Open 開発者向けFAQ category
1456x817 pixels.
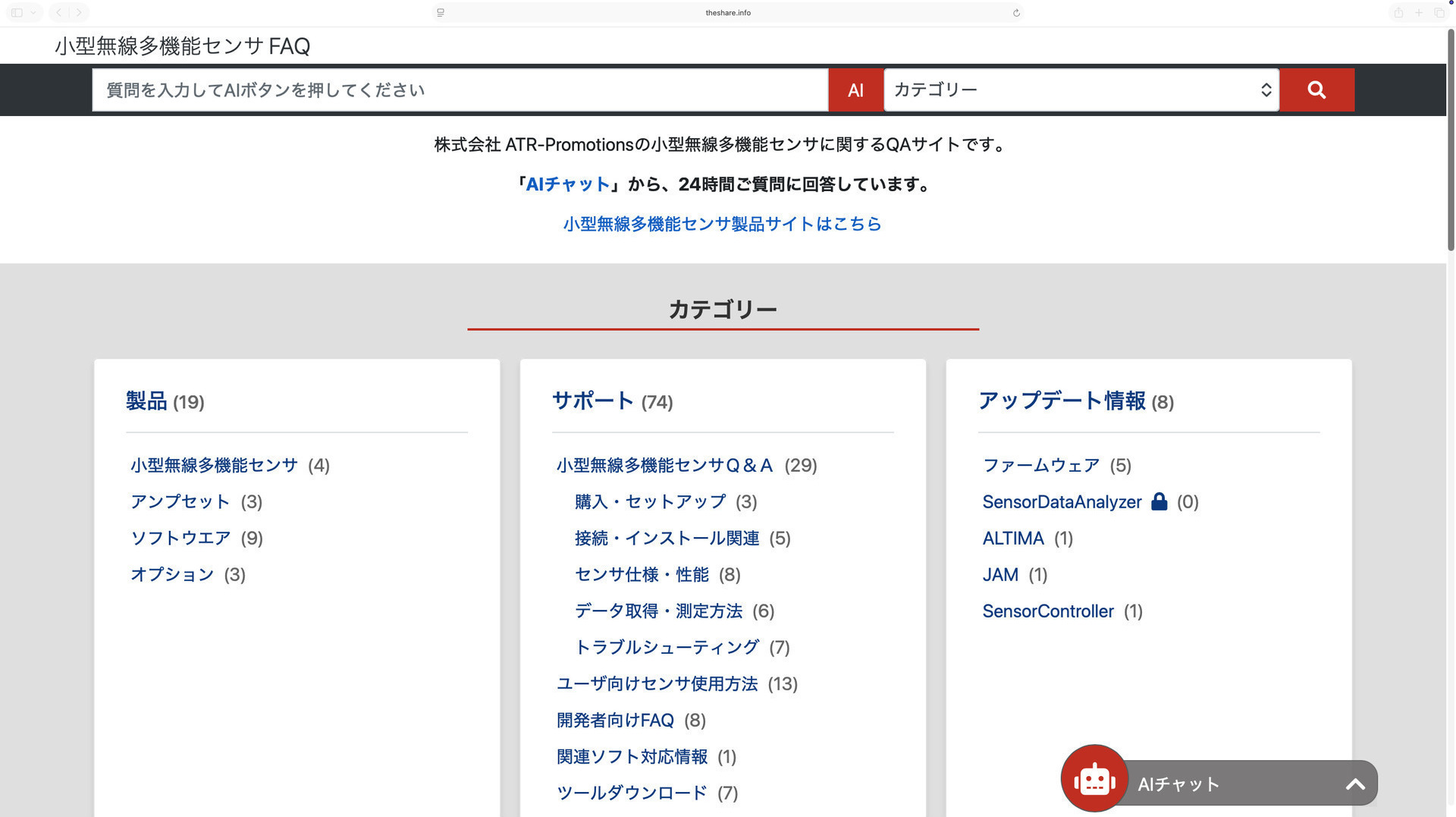point(615,720)
